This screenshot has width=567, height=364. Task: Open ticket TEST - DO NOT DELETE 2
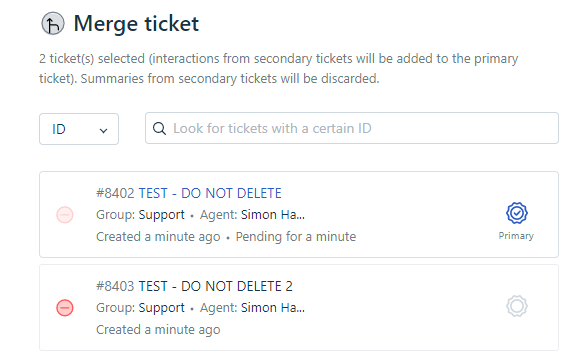click(x=216, y=286)
